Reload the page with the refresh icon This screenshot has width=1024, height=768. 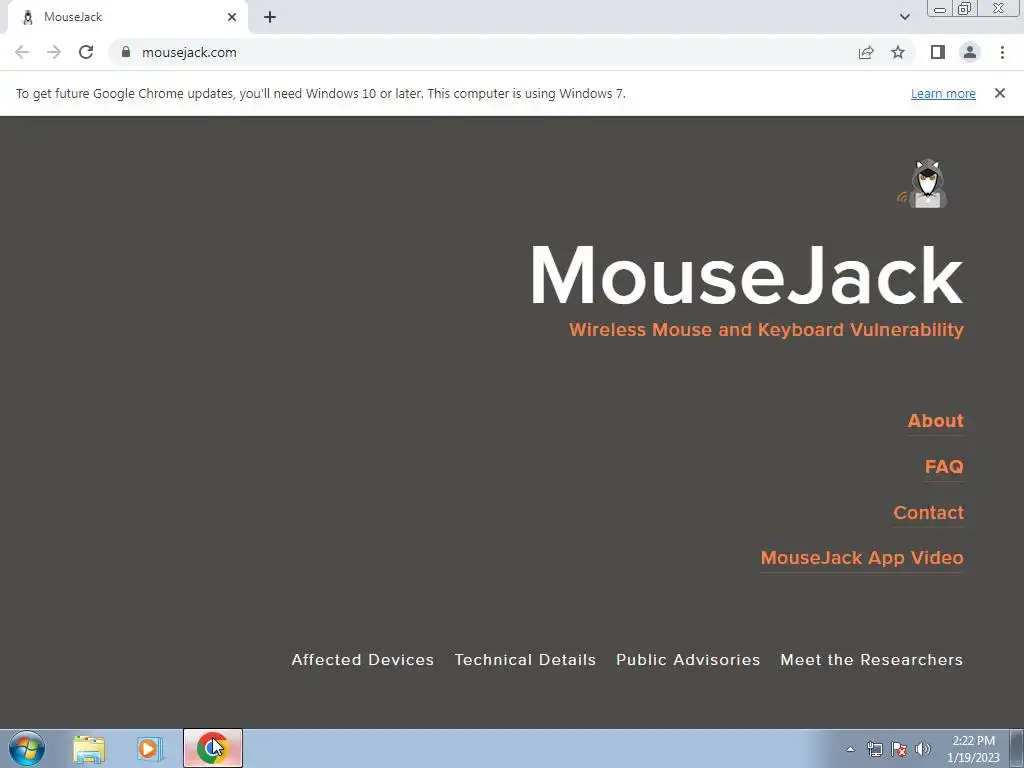pos(86,52)
